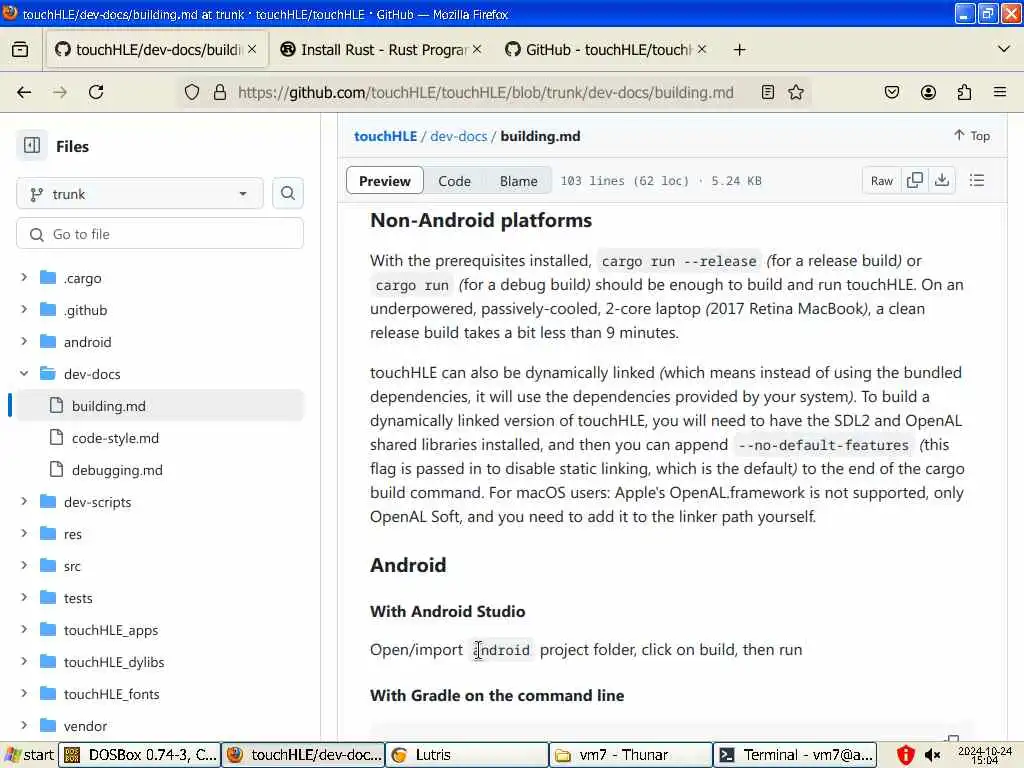
Task: Click the file search magnifier button
Action: point(287,193)
